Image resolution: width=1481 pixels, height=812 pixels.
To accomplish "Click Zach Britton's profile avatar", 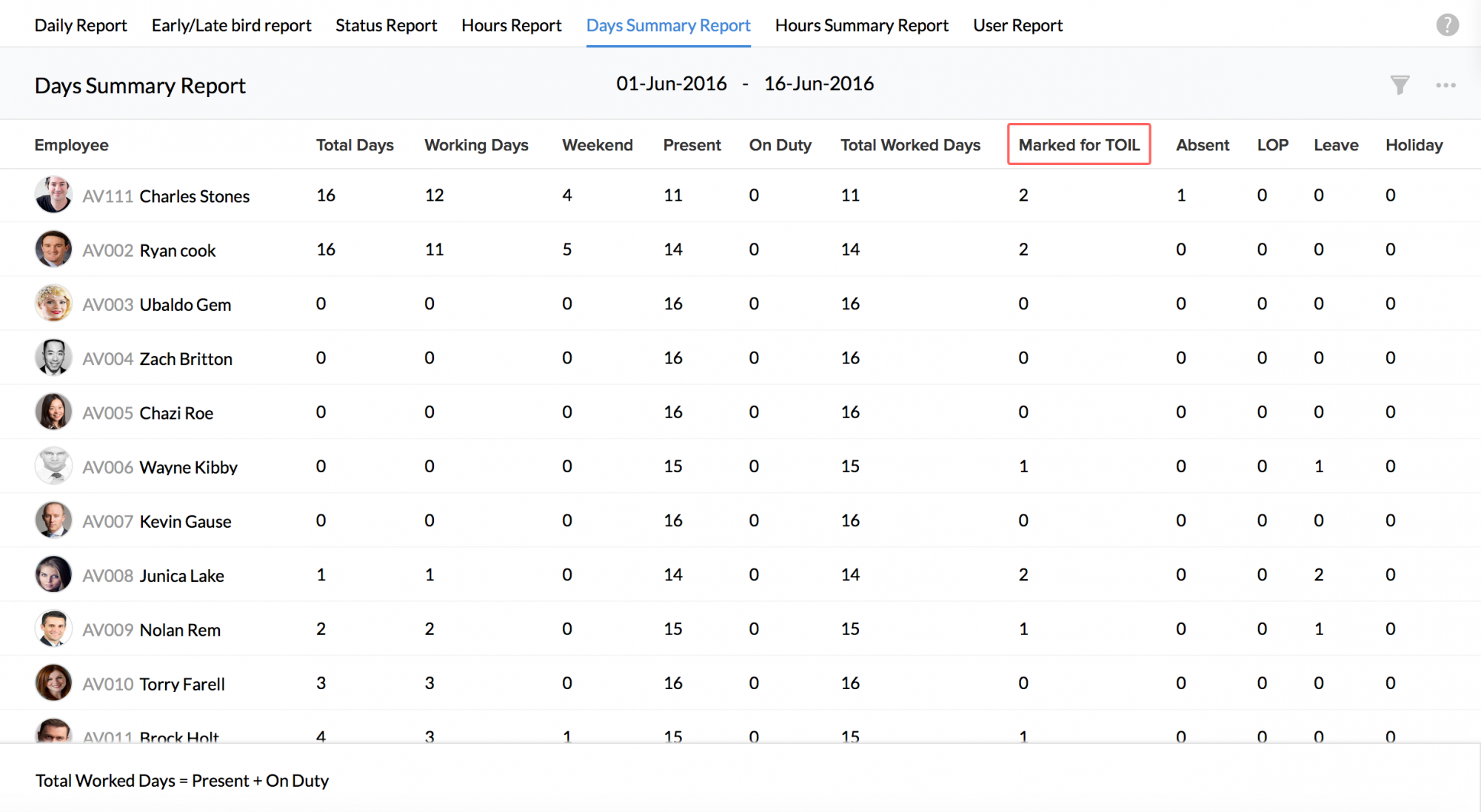I will tap(53, 358).
